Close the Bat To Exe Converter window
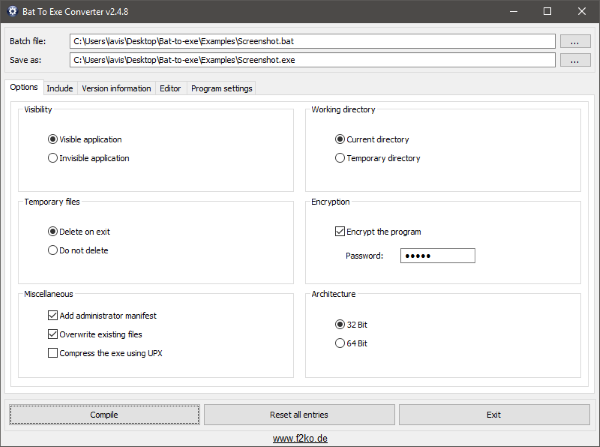 pyautogui.click(x=582, y=11)
